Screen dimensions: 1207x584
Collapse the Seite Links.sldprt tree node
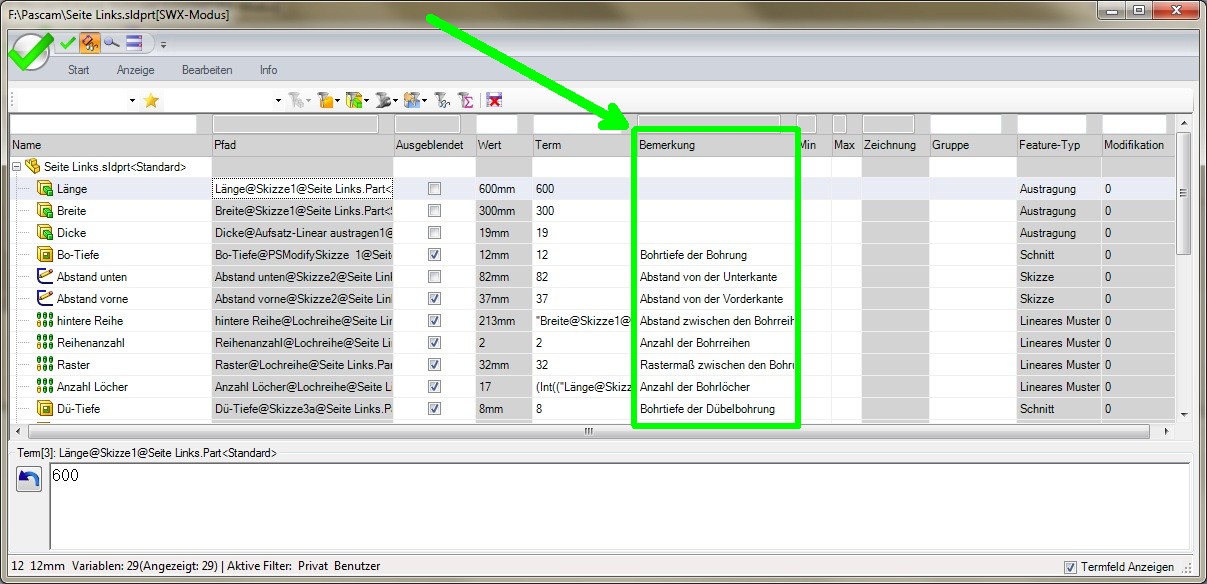point(17,167)
